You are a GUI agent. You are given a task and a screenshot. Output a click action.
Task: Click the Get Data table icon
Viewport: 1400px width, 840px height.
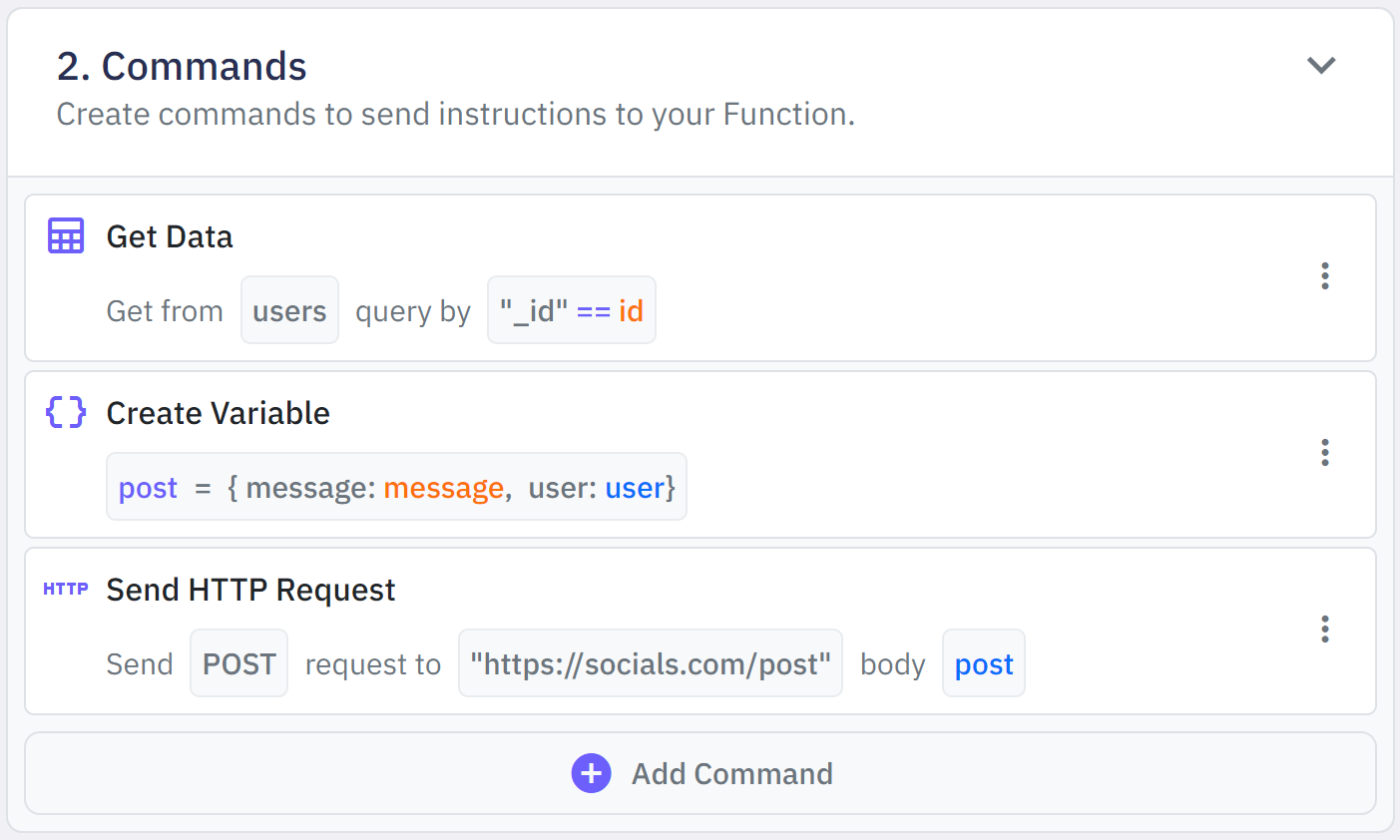point(66,236)
